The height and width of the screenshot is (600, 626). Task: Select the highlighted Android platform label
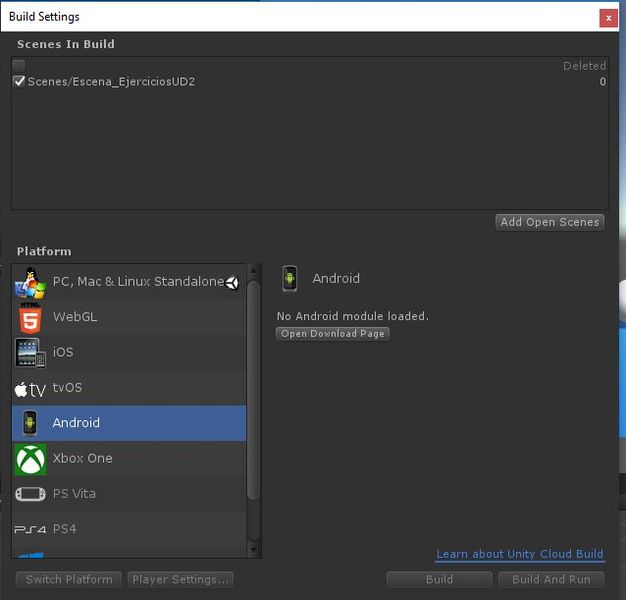click(76, 423)
